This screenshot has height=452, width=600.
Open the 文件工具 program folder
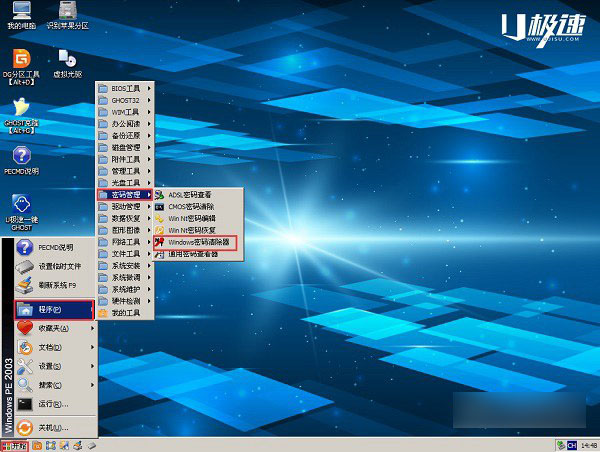[x=125, y=254]
